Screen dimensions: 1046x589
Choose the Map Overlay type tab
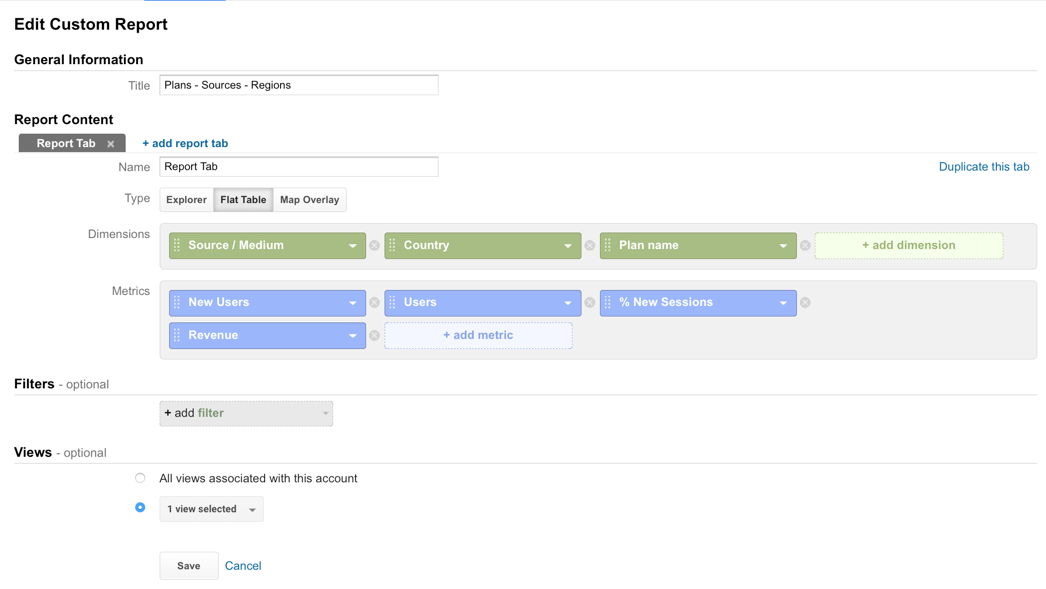pyautogui.click(x=309, y=200)
